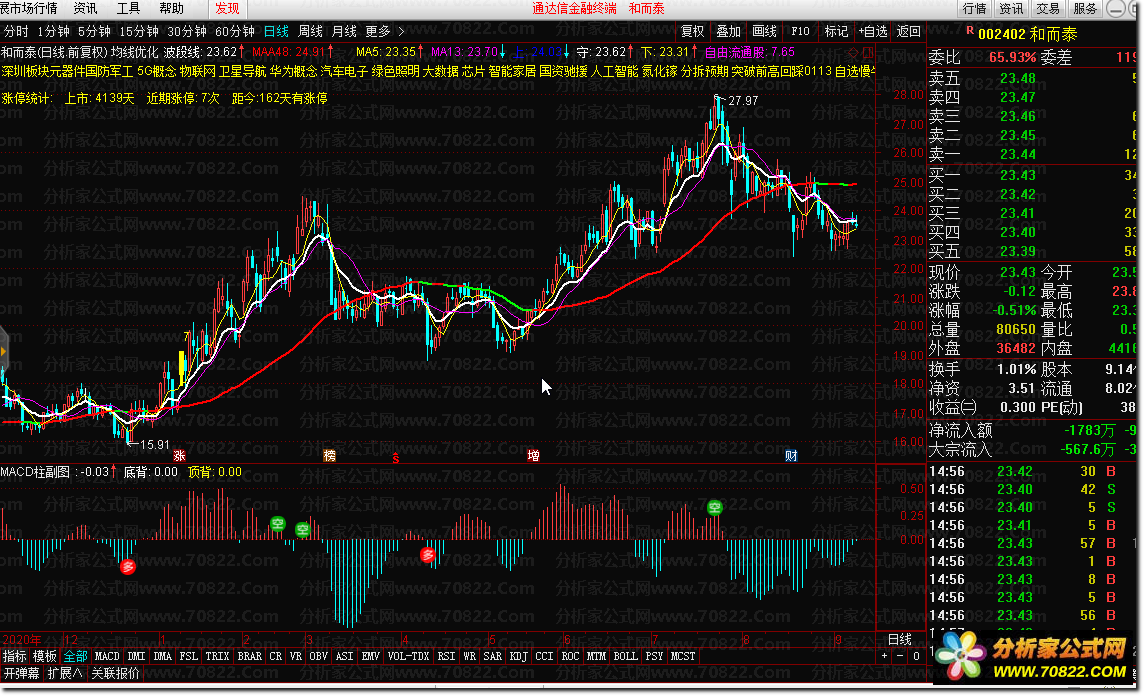The image size is (1145, 696).
Task: Click the arrow handle on the left edge
Action: [x=4, y=351]
